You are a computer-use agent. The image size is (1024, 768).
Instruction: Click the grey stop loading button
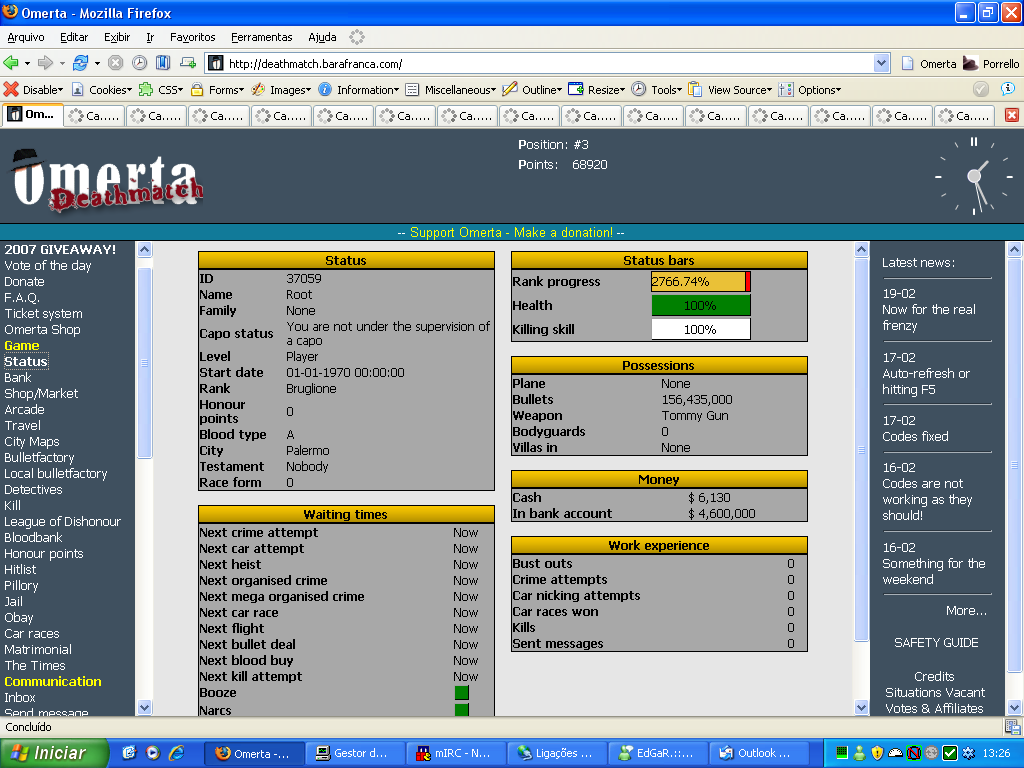(116, 63)
